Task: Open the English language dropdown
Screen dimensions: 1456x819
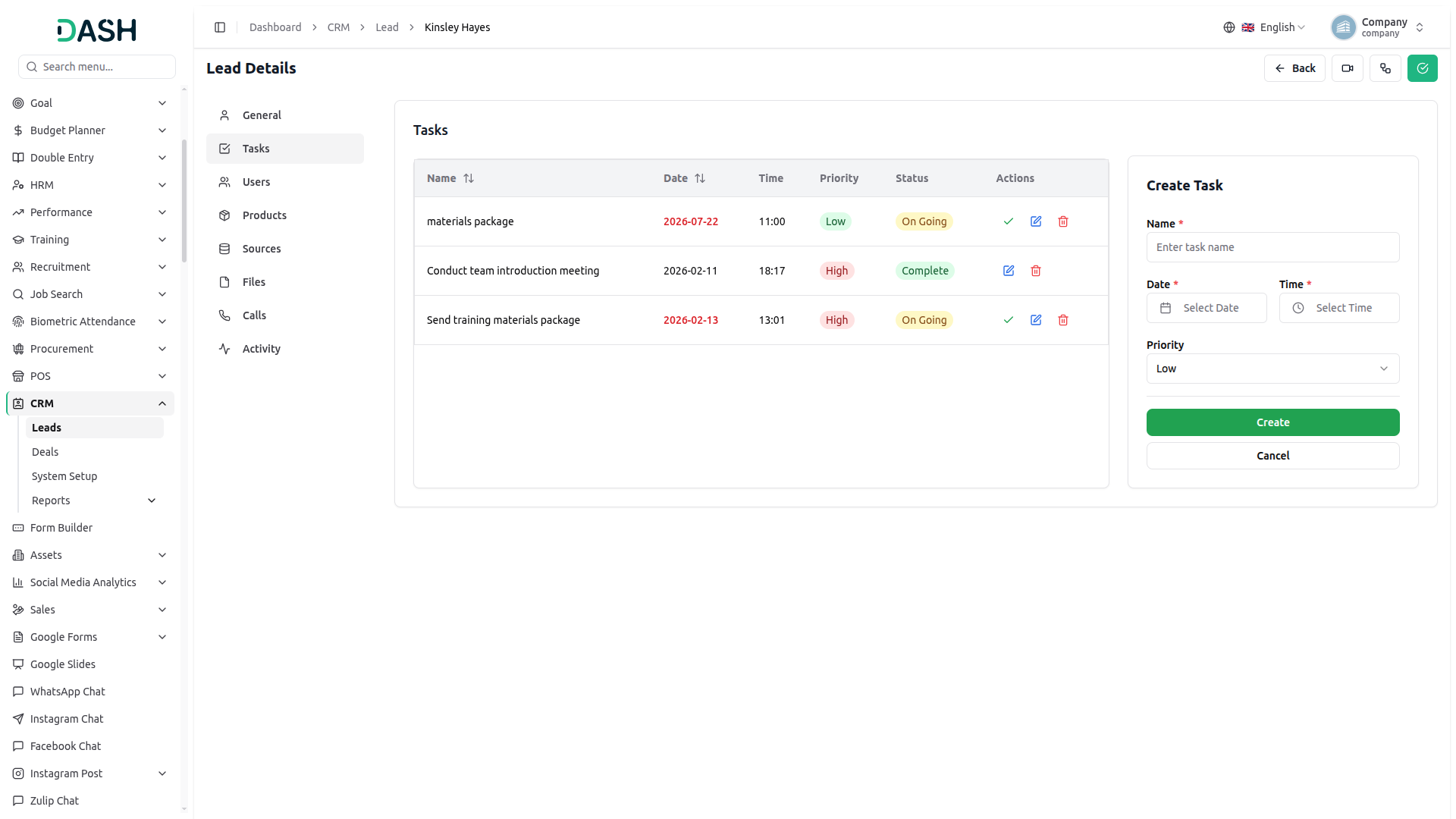Action: (1272, 27)
